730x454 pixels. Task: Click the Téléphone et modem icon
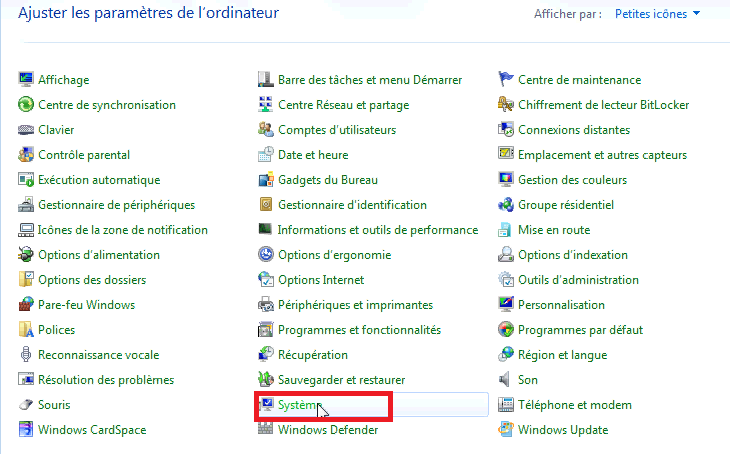(x=506, y=405)
